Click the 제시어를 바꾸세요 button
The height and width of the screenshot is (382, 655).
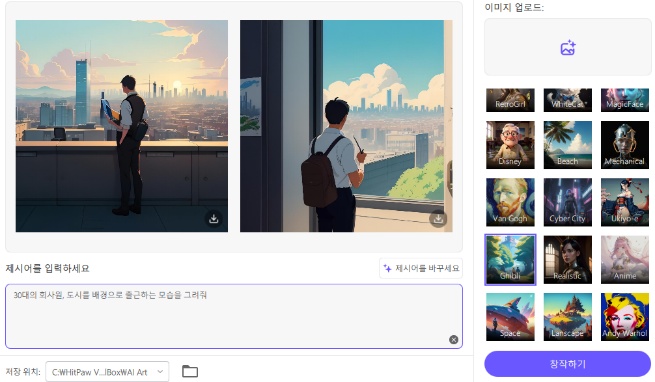(421, 268)
